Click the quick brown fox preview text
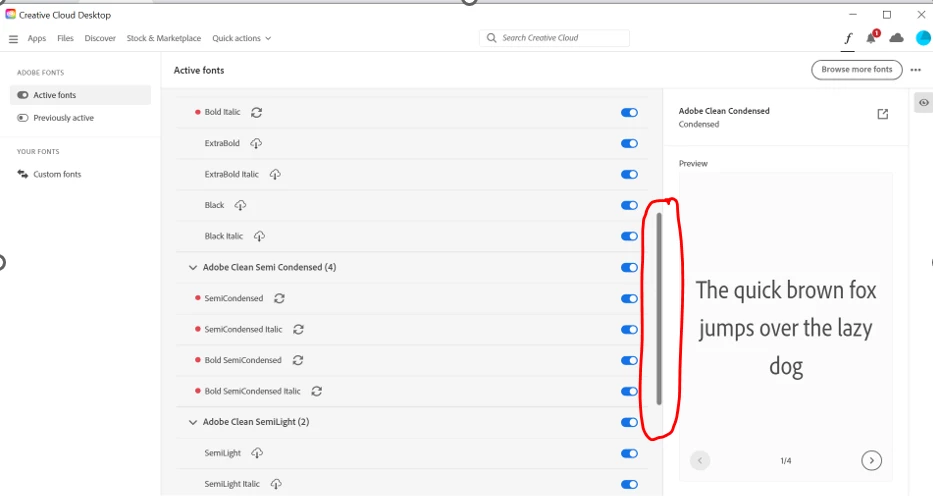This screenshot has width=933, height=496. (785, 328)
